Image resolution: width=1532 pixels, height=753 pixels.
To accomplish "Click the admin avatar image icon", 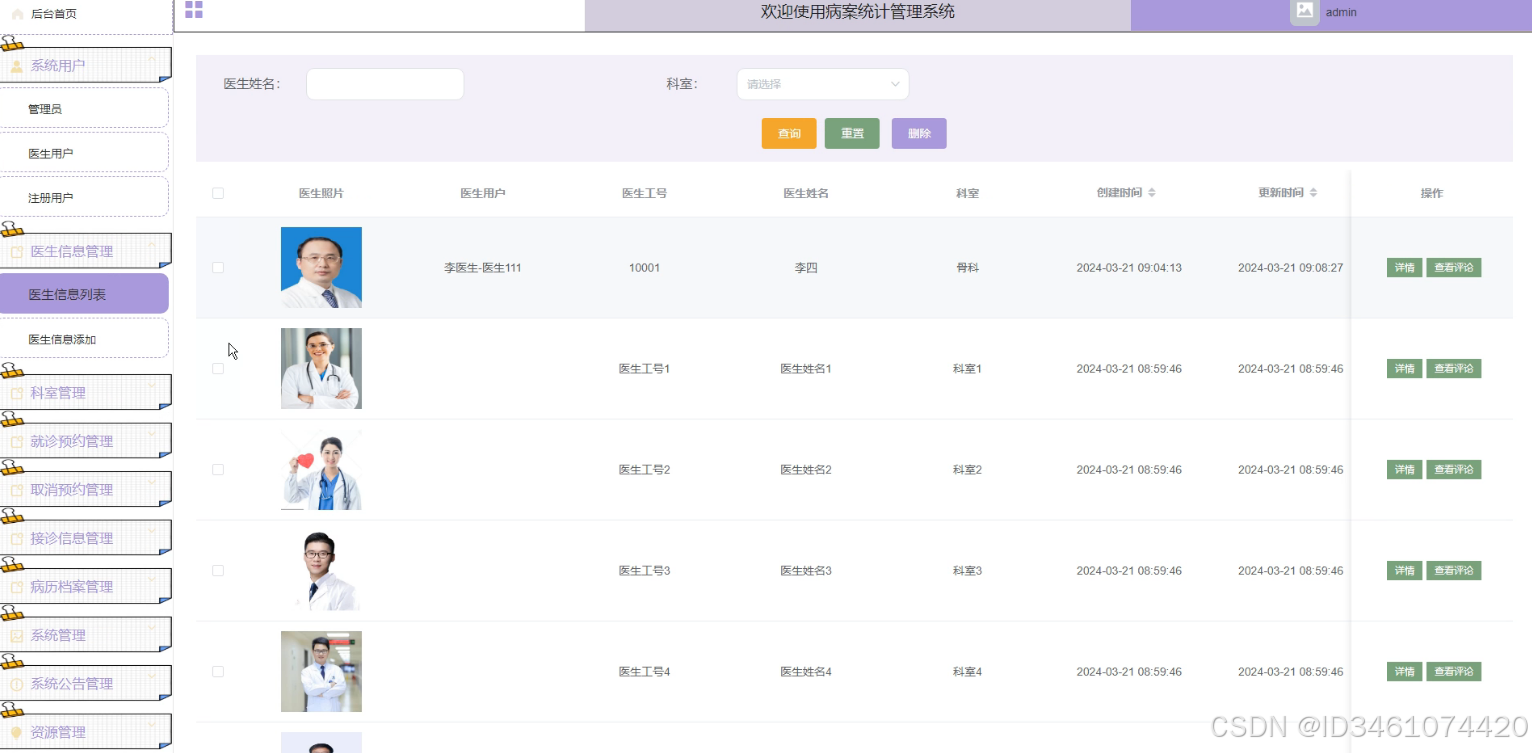I will [x=1304, y=11].
